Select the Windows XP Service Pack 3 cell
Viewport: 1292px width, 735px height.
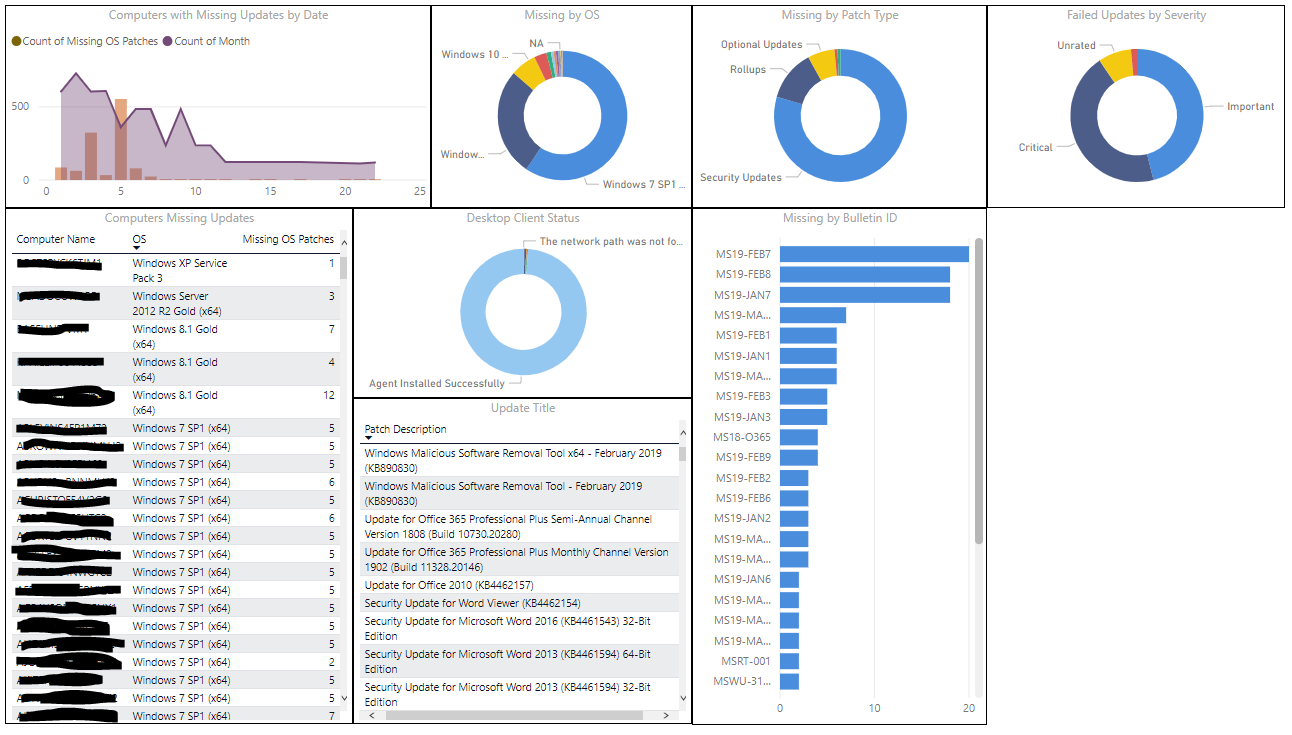180,270
